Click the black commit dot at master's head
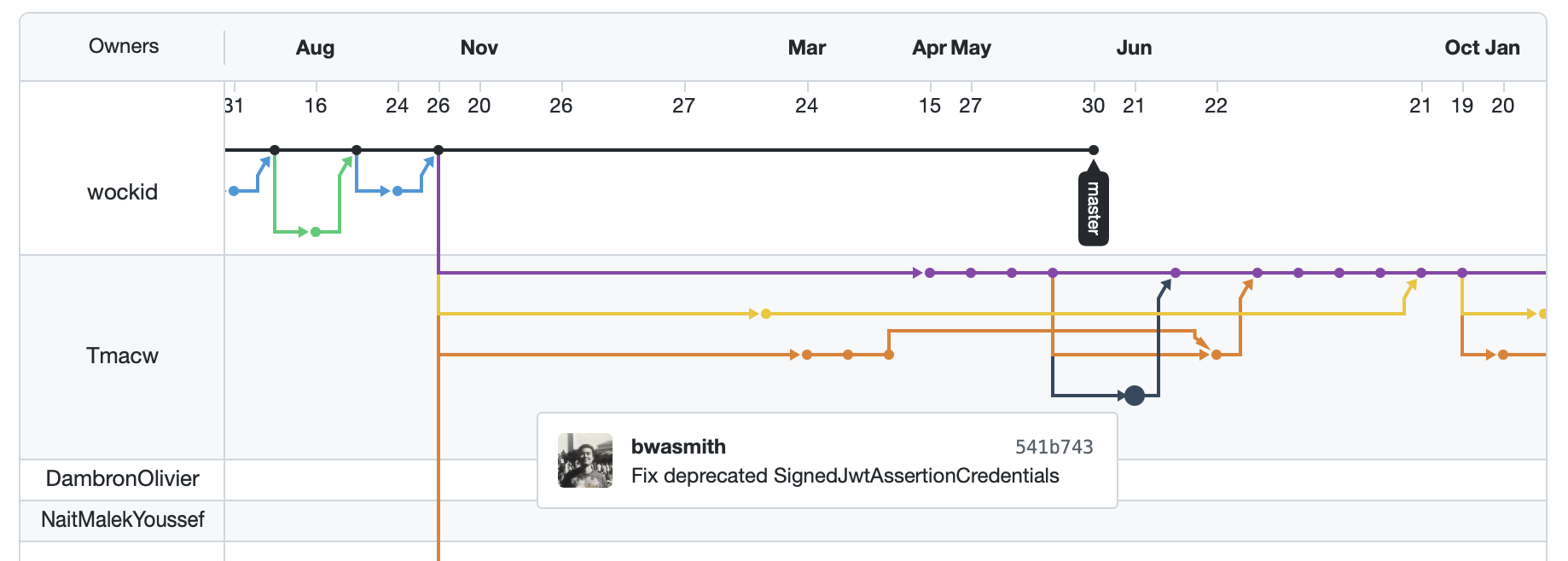The height and width of the screenshot is (561, 1568). tap(1094, 150)
